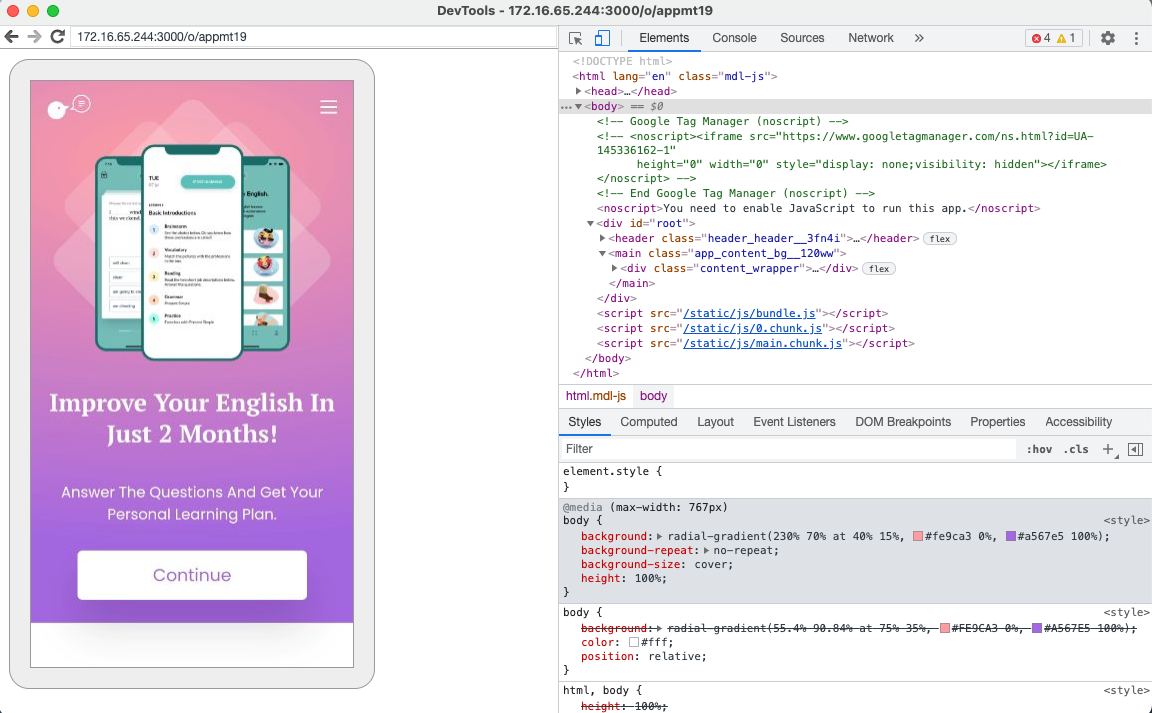Reload the page with the refresh icon
The height and width of the screenshot is (713, 1152).
57,36
